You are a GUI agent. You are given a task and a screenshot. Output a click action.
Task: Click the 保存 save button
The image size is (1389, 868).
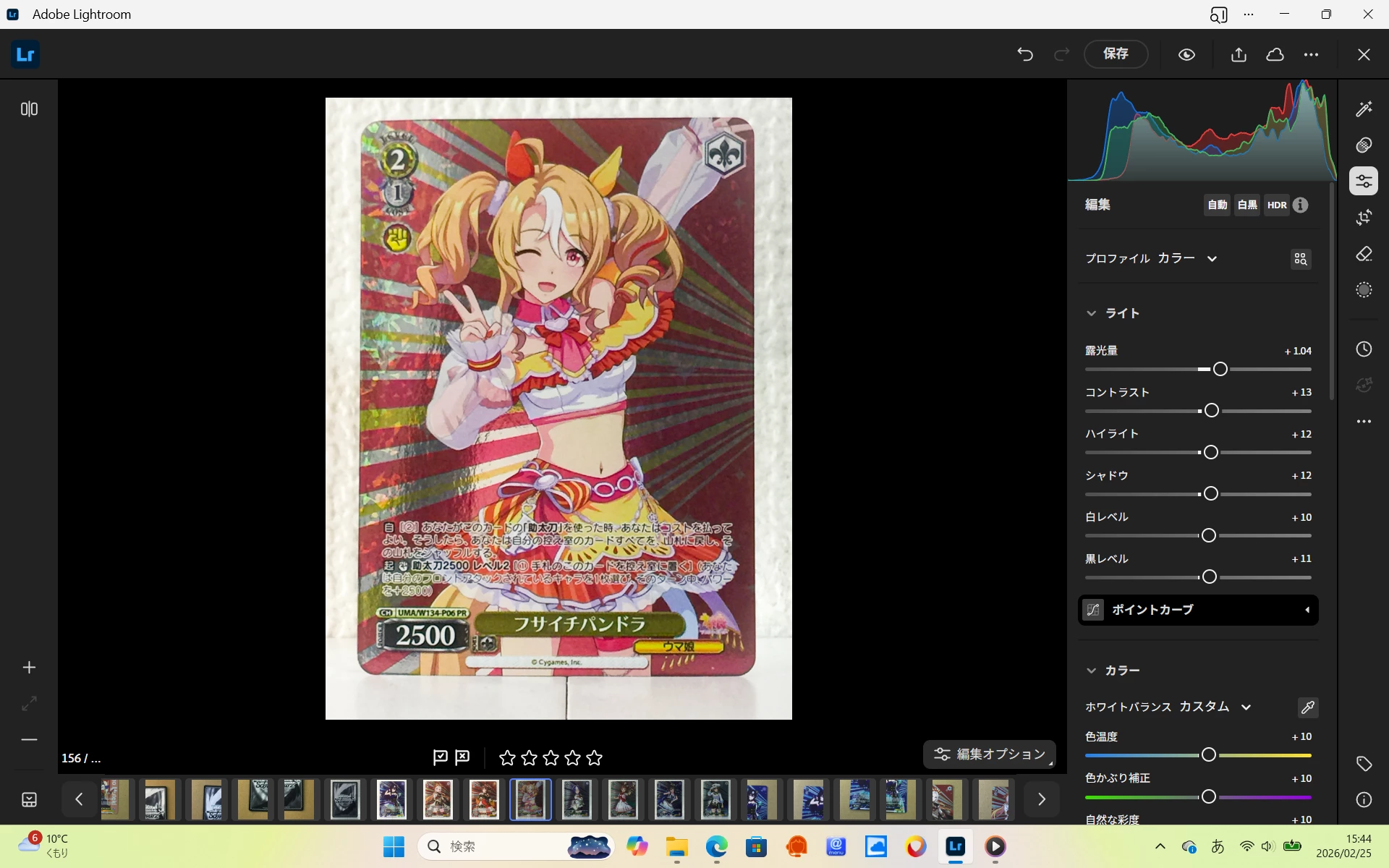point(1116,54)
